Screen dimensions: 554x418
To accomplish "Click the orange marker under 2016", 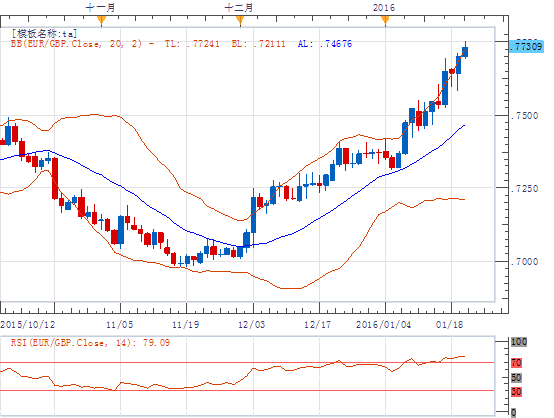I will 385,20.
